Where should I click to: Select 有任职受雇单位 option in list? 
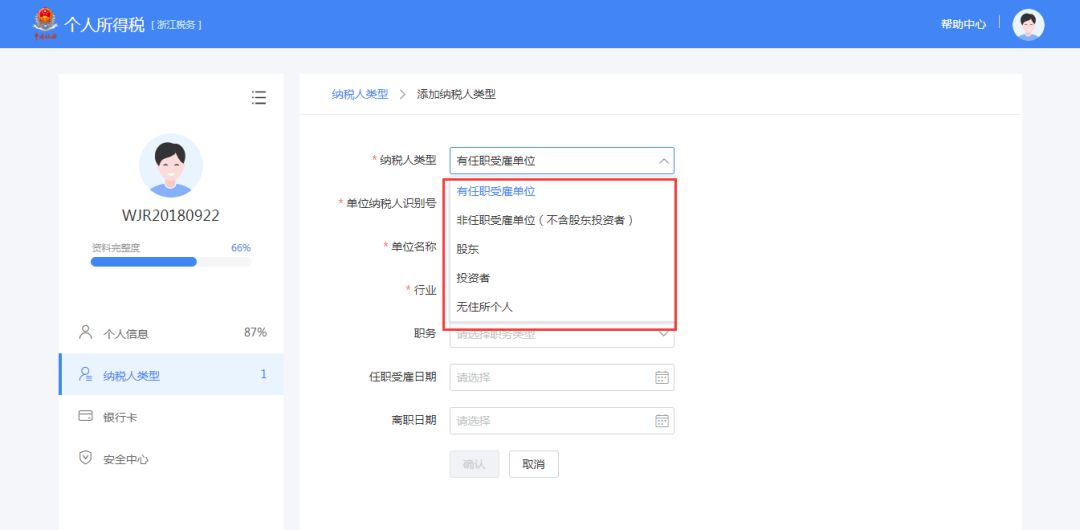[496, 191]
